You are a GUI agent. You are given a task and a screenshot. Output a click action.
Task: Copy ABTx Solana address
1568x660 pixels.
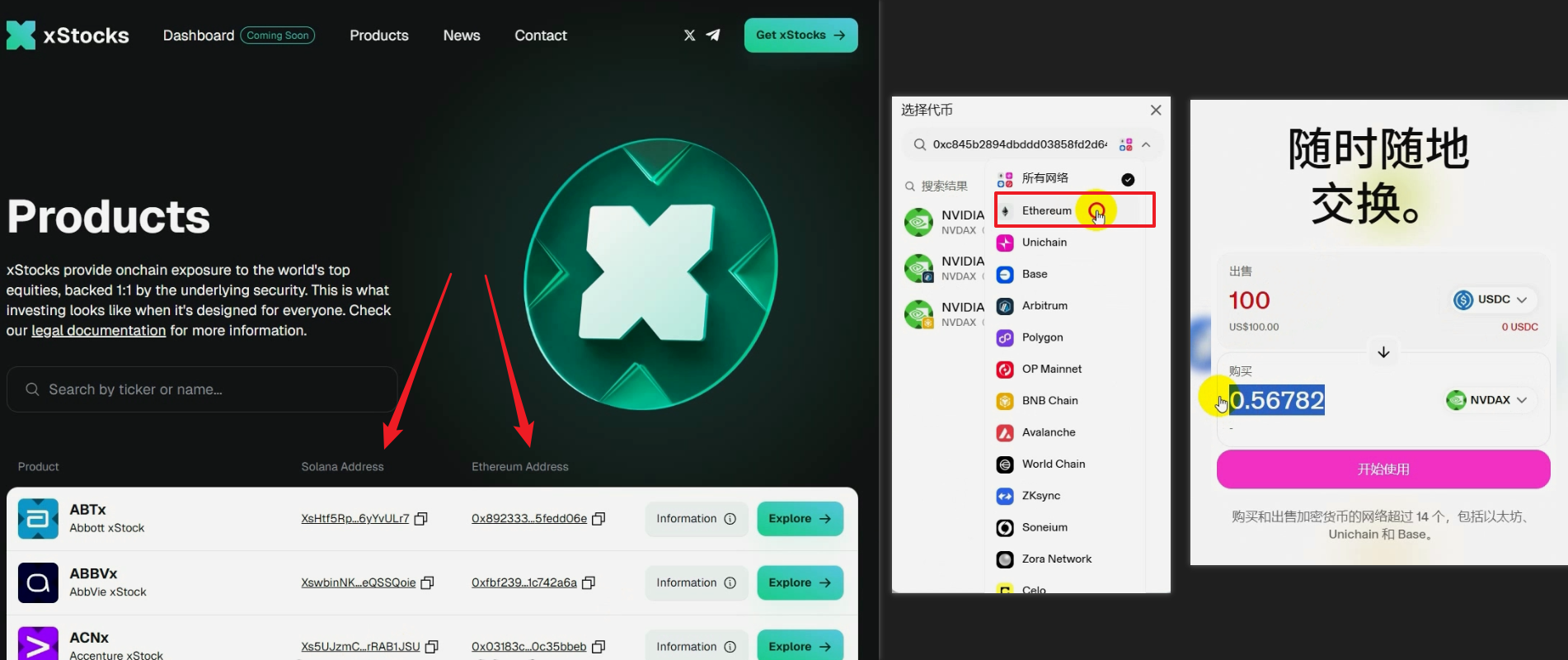click(421, 519)
